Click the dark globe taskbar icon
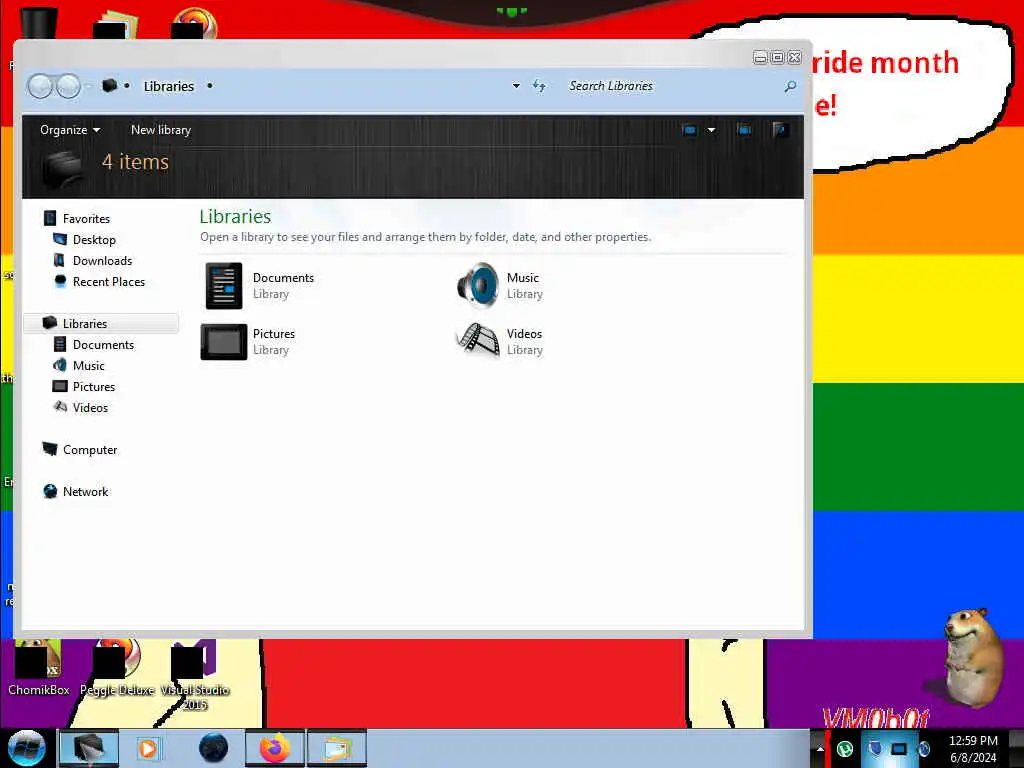 point(214,748)
